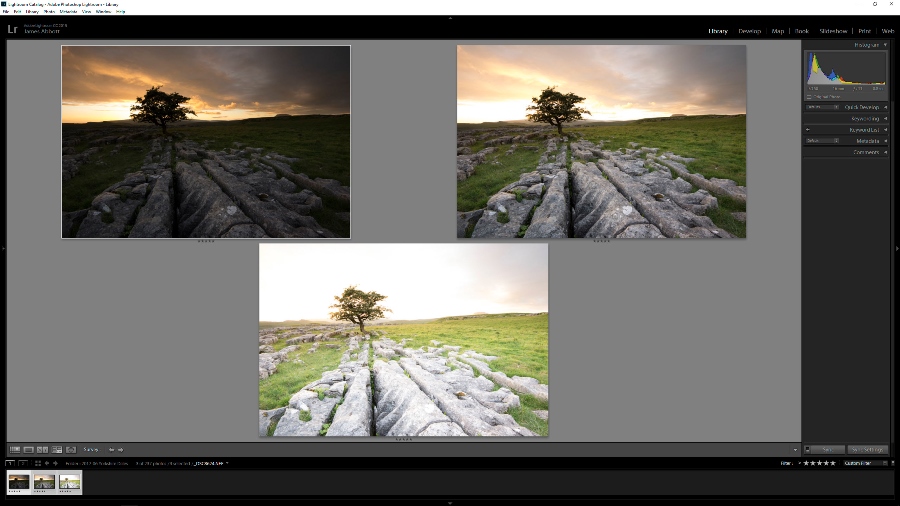Open the Custom Filter dropdown
900x506 pixels.
point(865,463)
